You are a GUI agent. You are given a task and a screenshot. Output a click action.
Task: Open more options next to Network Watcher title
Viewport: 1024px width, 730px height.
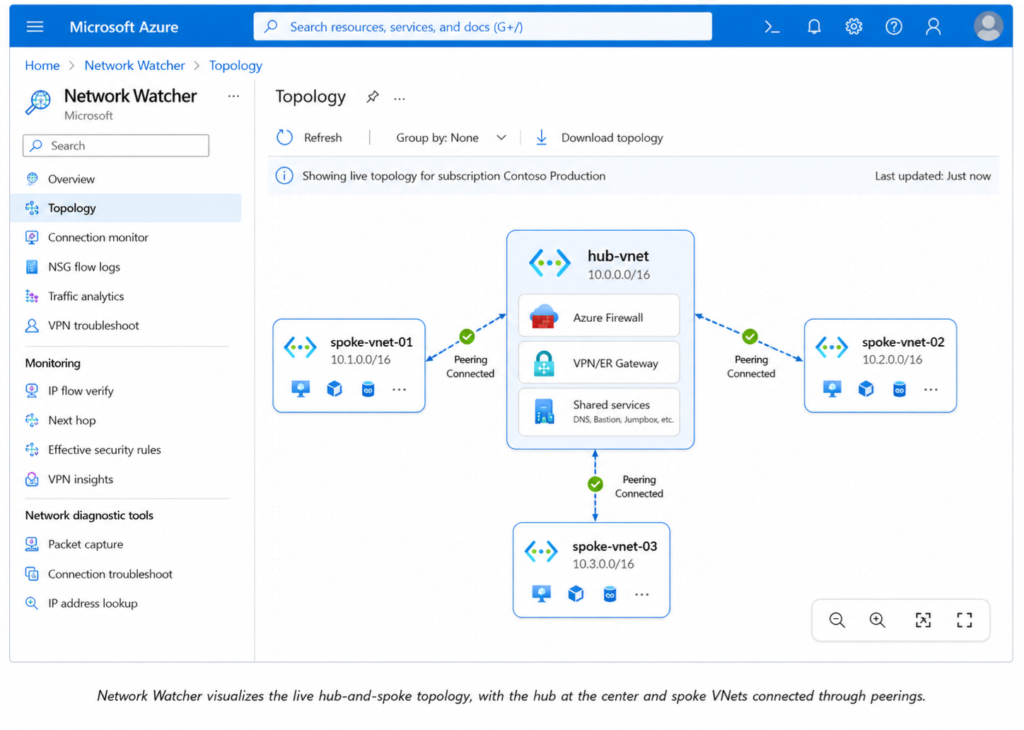point(233,96)
